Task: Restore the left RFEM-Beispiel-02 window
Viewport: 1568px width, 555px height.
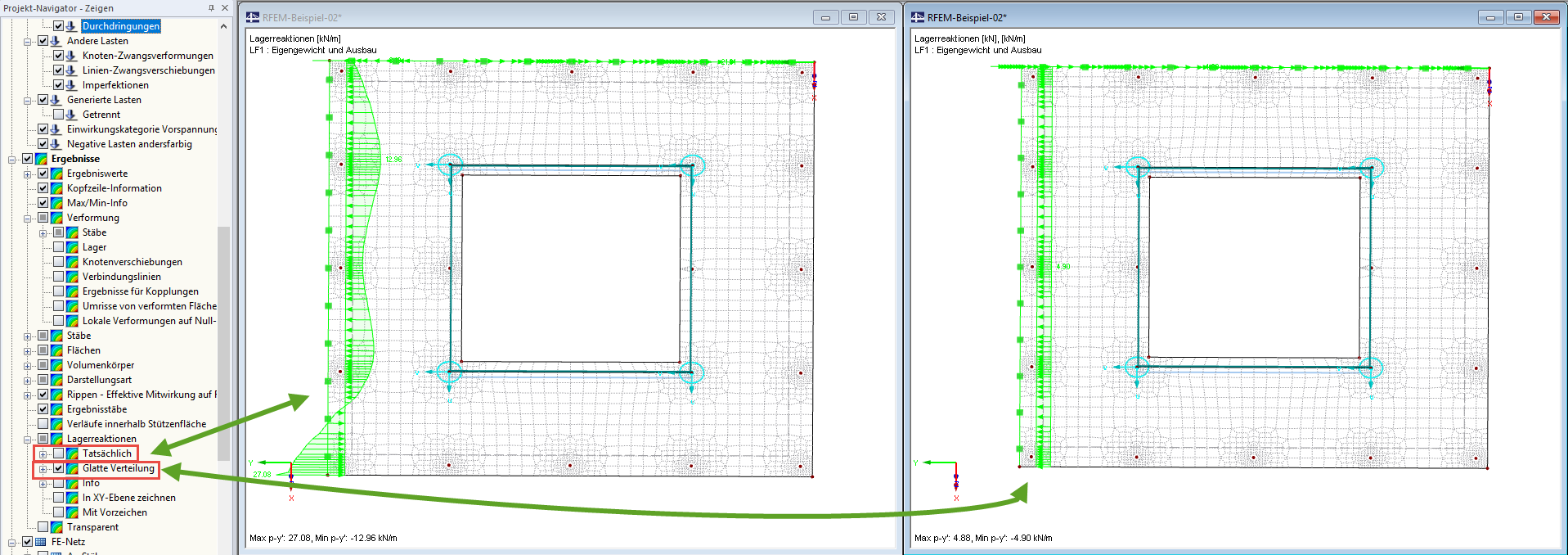Action: [853, 17]
